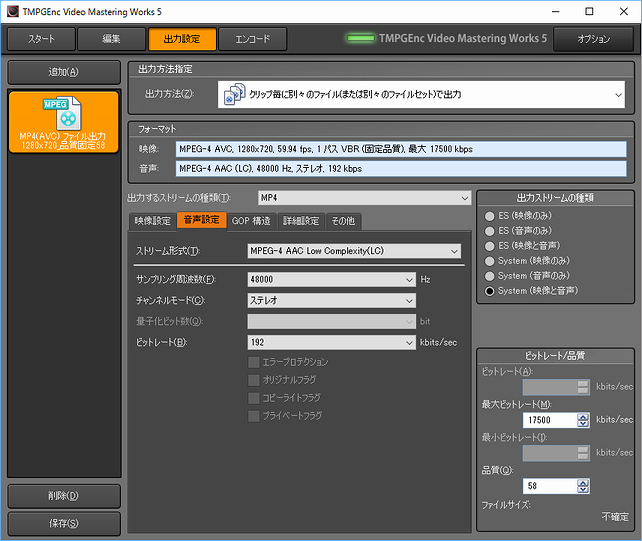
Task: Open the GOP 構造 sub-tab
Action: coord(251,221)
